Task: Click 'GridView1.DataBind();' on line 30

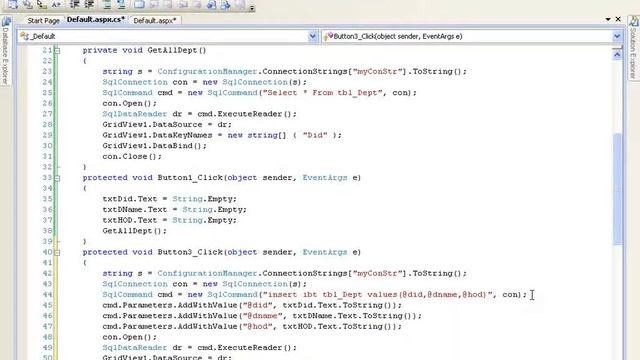Action: (x=155, y=146)
